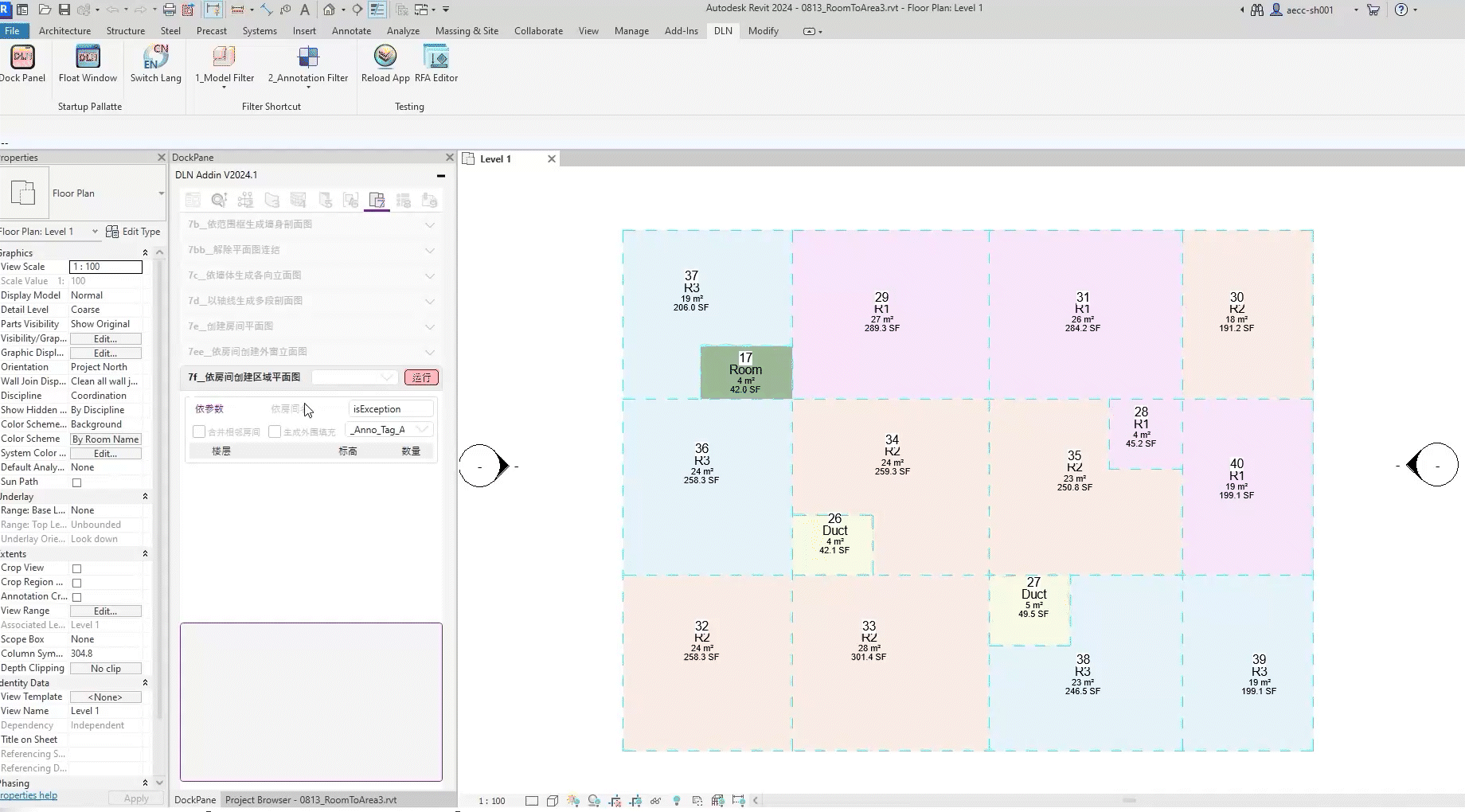The width and height of the screenshot is (1465, 812).
Task: Select the first DLN addin tab icon
Action: coord(193,200)
